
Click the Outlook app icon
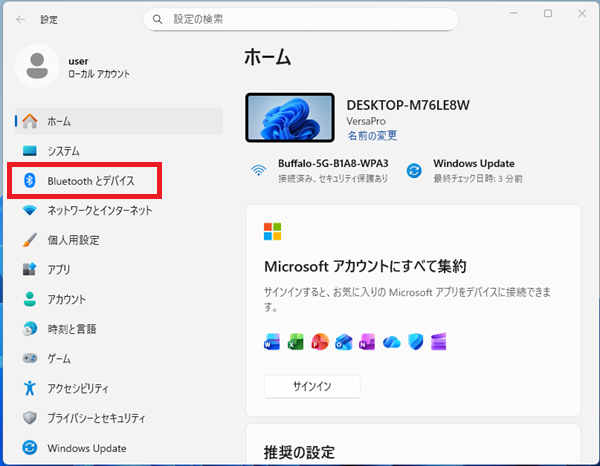(x=344, y=342)
